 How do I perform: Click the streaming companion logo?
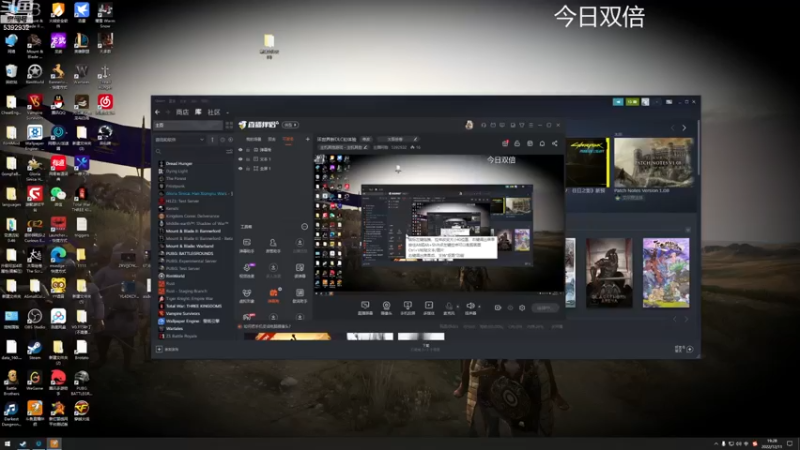(x=259, y=125)
